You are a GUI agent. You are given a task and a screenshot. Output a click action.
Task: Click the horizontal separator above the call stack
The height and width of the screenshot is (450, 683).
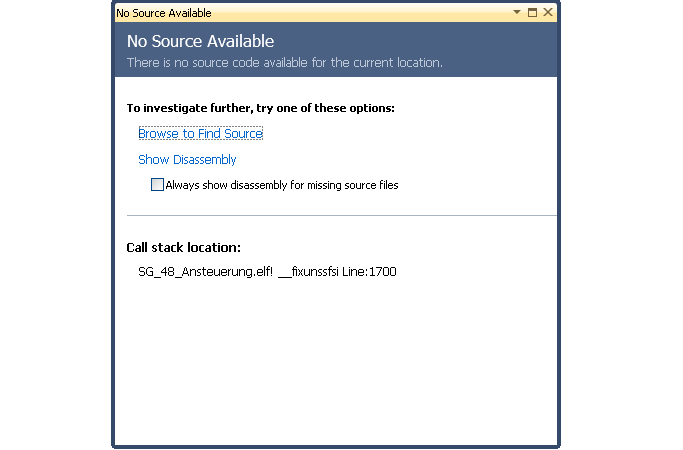tap(342, 215)
